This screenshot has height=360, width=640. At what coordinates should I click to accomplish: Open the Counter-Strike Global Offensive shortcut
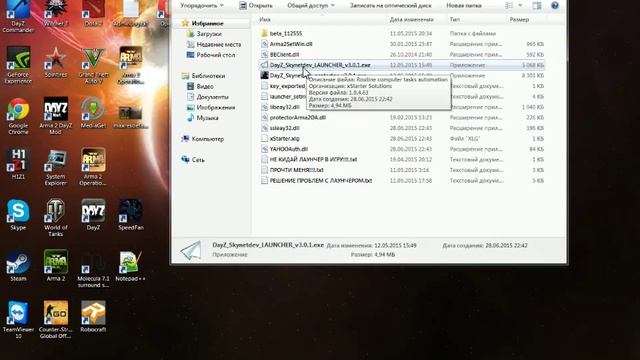[x=56, y=320]
